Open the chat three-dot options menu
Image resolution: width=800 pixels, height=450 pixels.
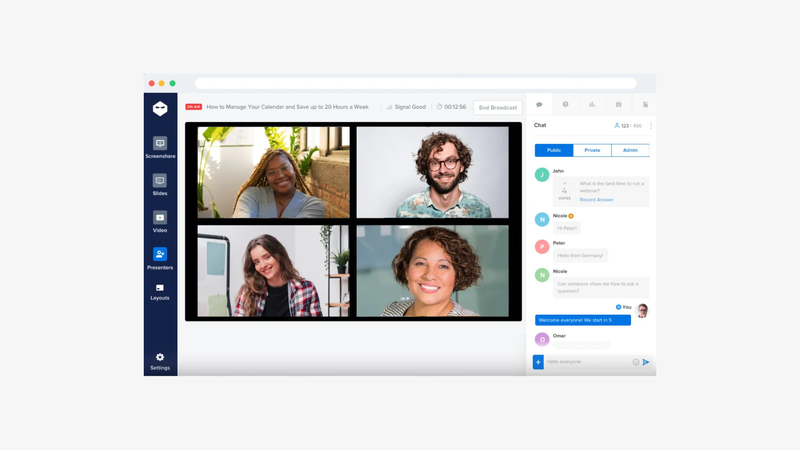click(651, 126)
